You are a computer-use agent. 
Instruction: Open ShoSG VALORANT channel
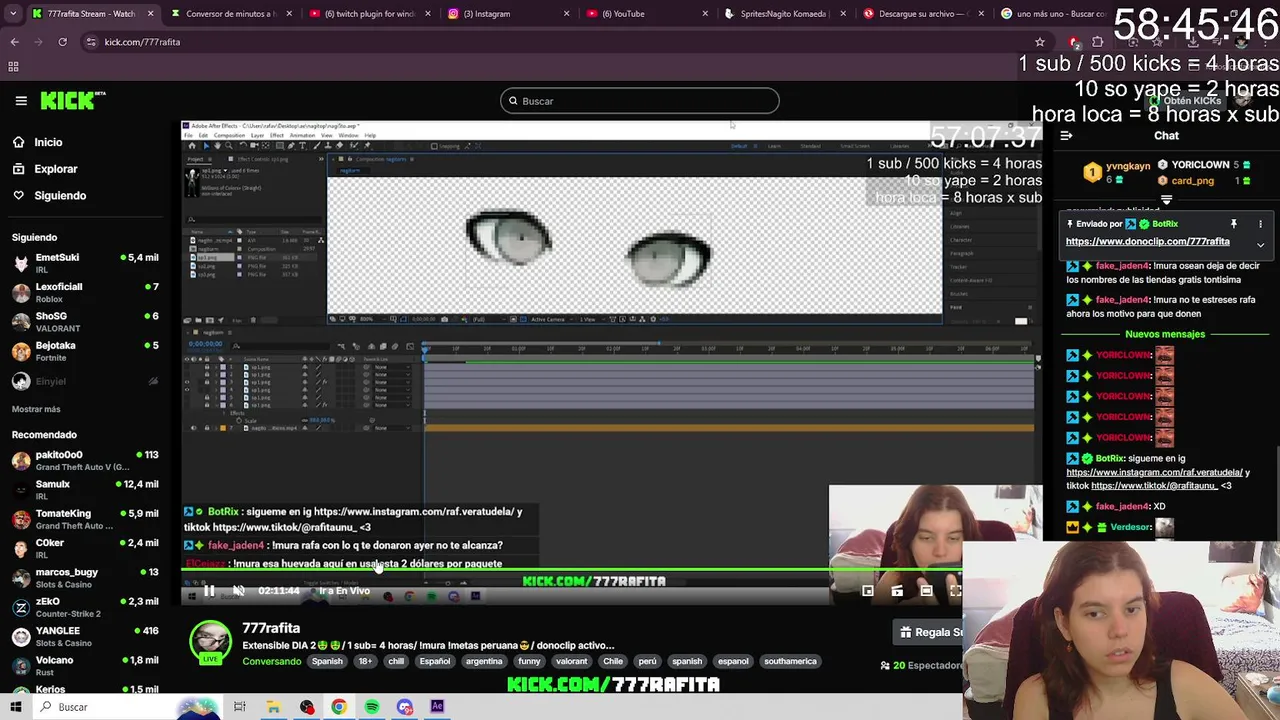85,321
